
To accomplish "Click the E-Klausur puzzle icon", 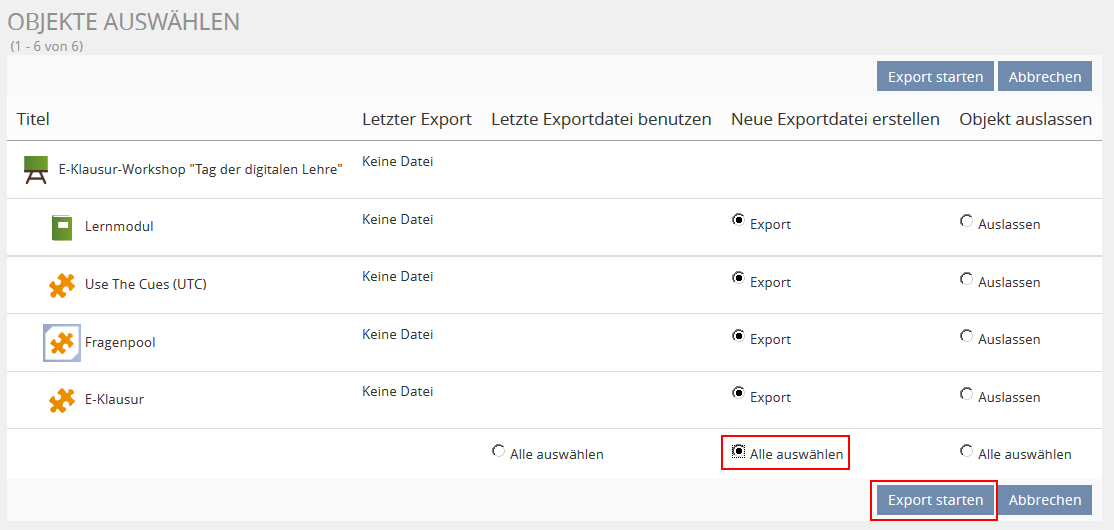I will click(x=62, y=400).
